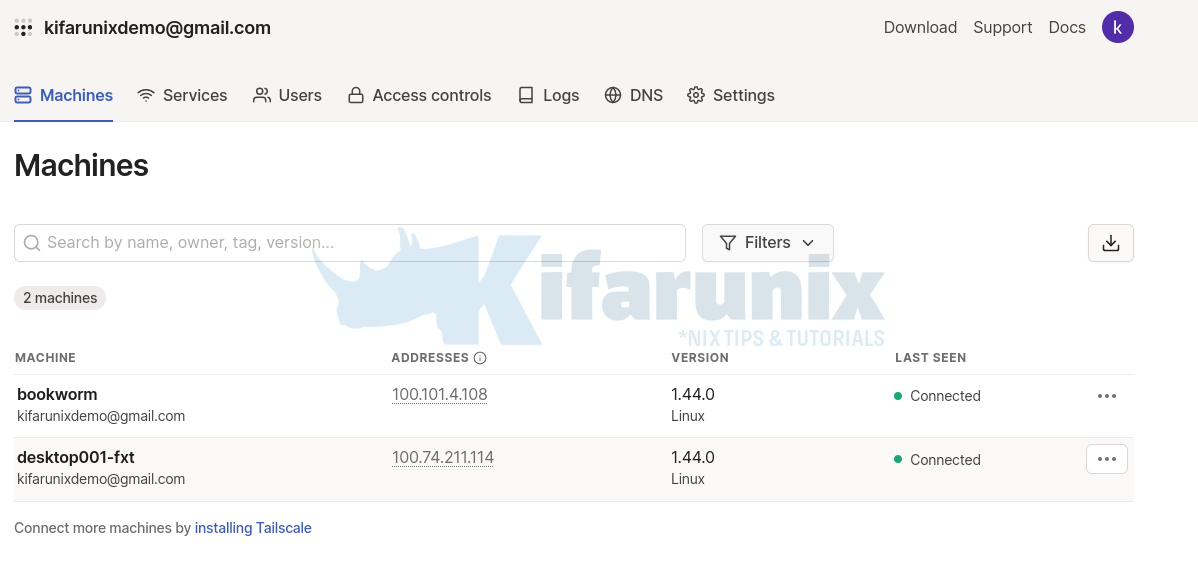Image resolution: width=1198 pixels, height=573 pixels.
Task: Click the LAST SEEN column header
Action: (931, 358)
